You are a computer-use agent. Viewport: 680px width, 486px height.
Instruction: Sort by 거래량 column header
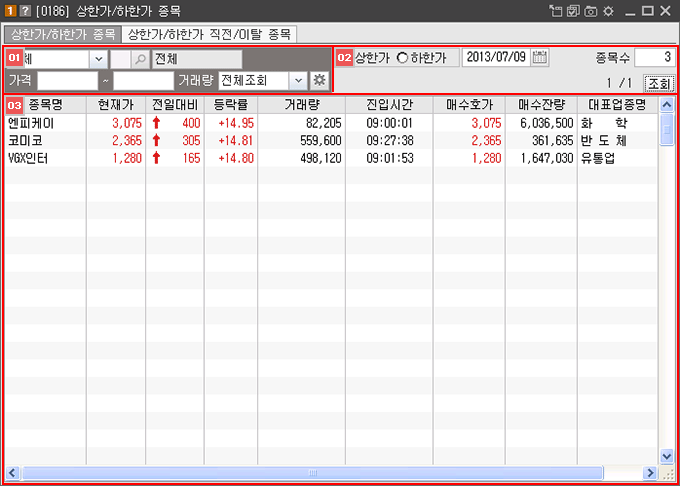[302, 105]
